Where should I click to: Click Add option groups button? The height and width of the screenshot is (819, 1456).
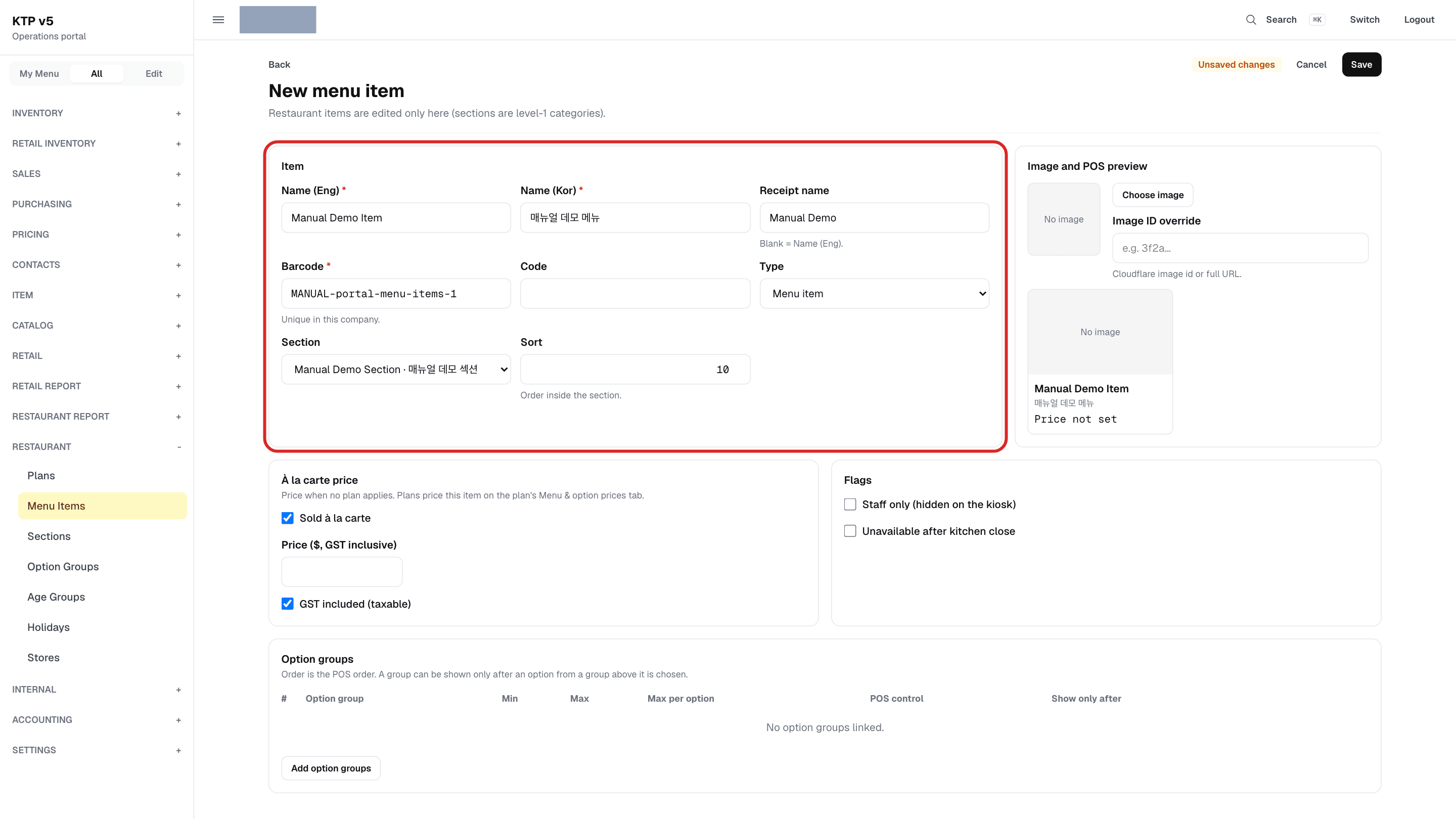coord(331,768)
